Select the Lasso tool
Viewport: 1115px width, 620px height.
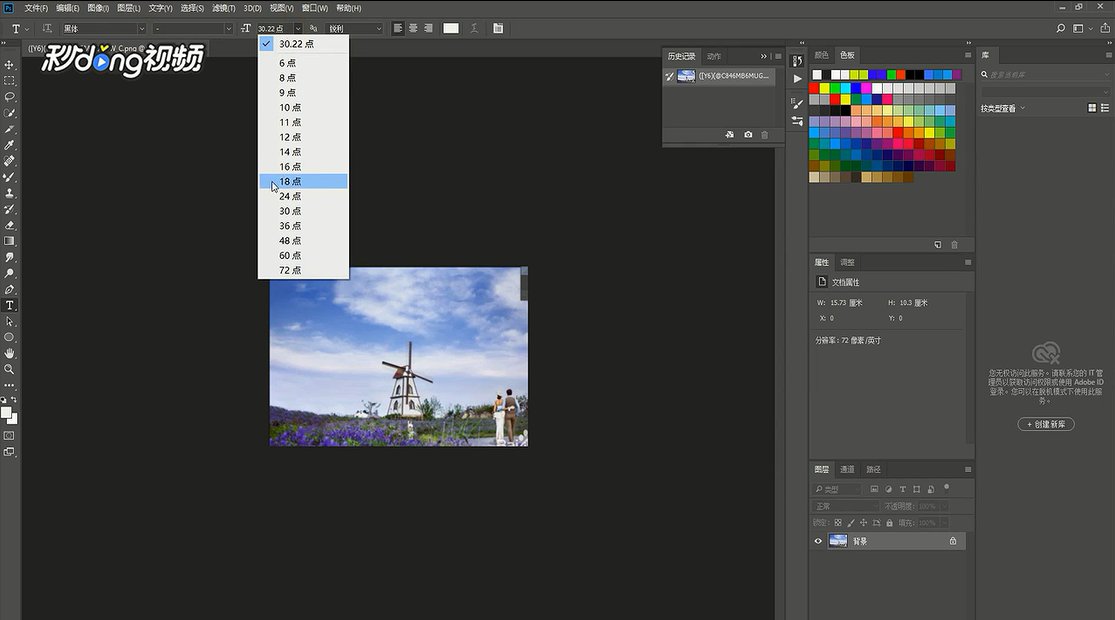9,97
